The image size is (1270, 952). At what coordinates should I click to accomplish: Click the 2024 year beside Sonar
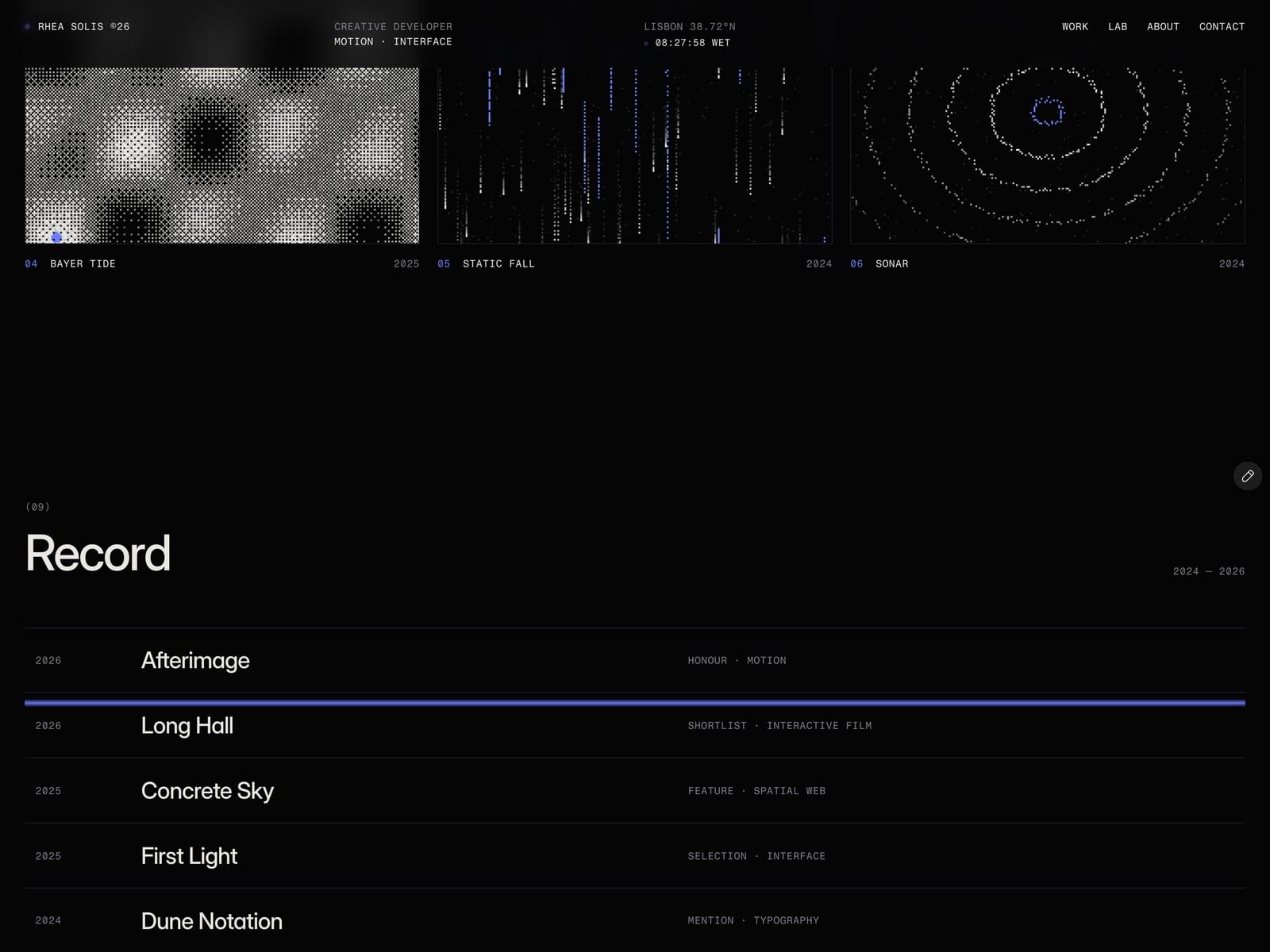[1232, 264]
